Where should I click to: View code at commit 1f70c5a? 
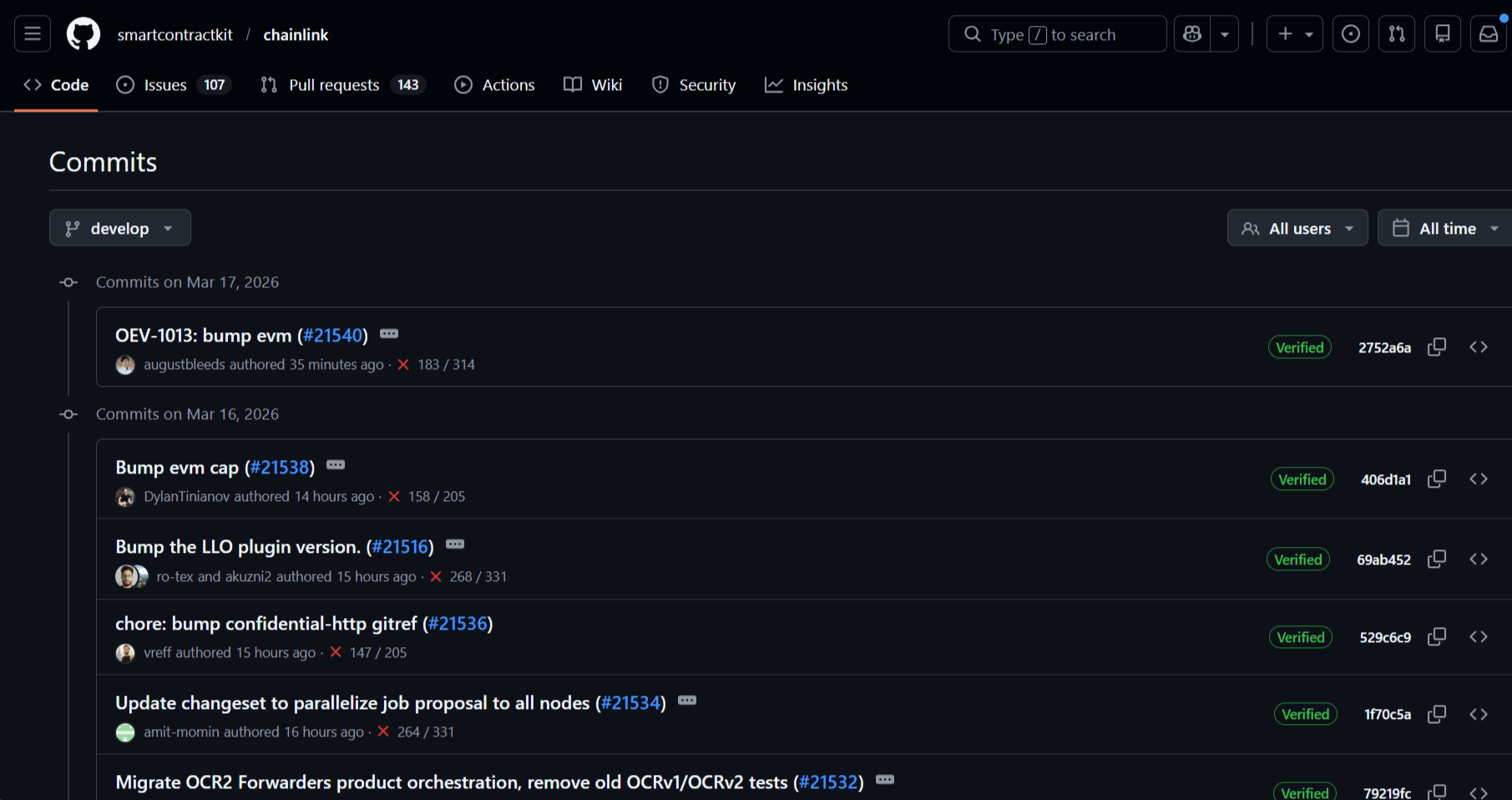coord(1479,714)
